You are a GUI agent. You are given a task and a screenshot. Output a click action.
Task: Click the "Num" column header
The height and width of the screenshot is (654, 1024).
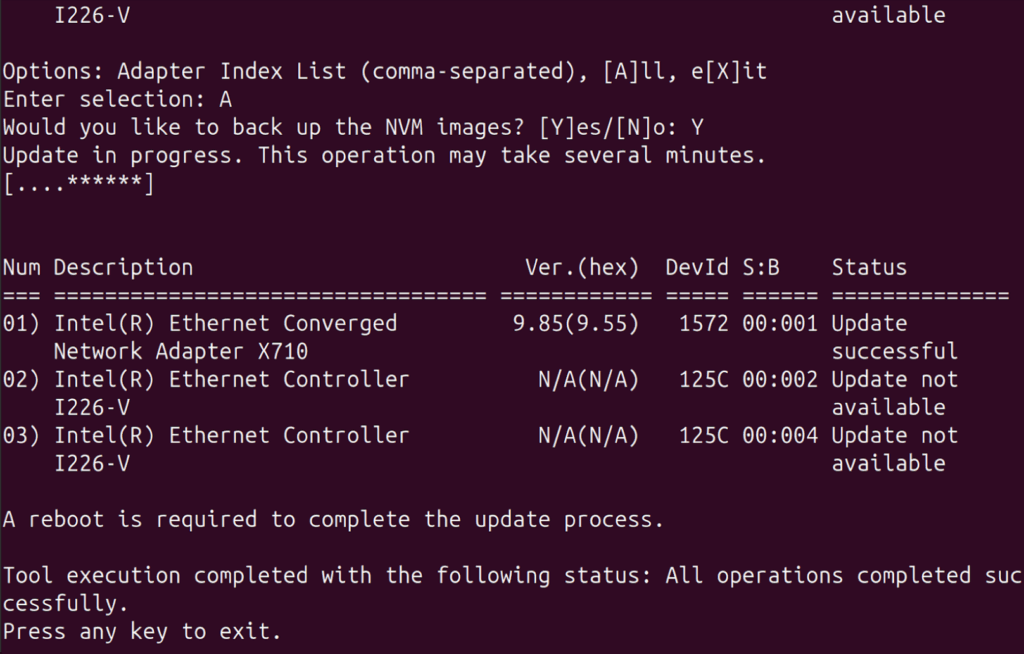pyautogui.click(x=21, y=268)
